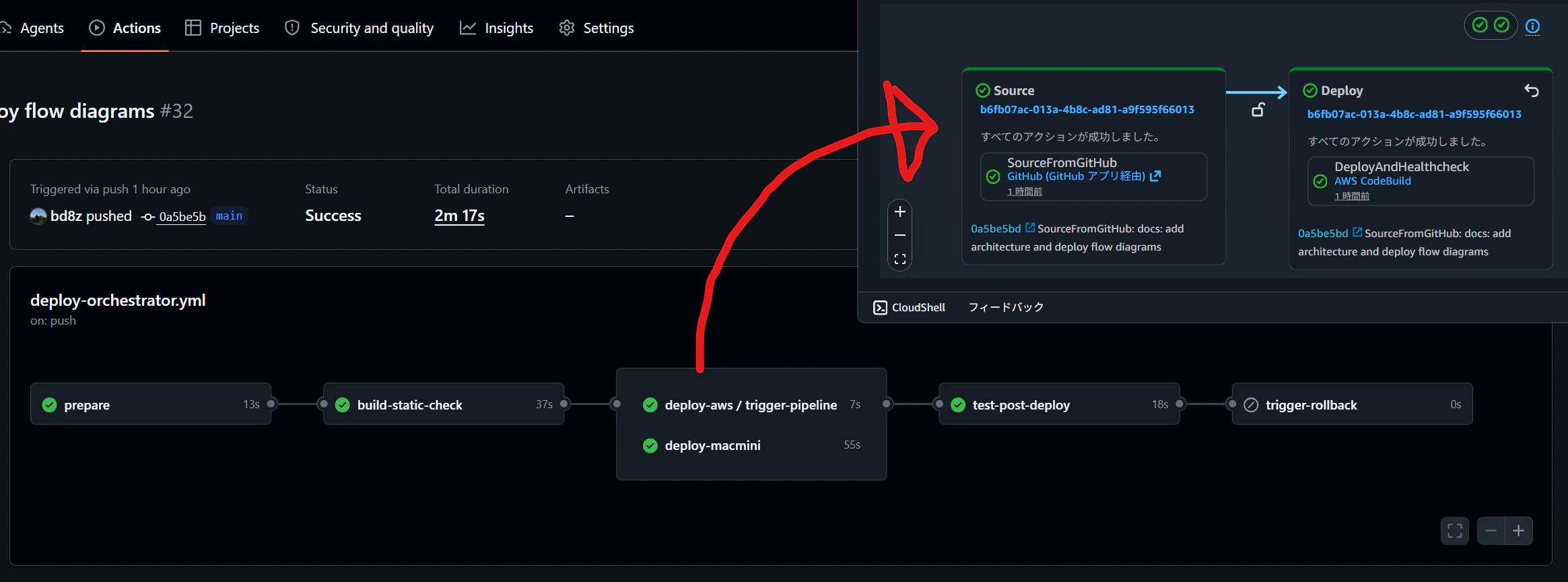Open Source stage execution ID link

[1087, 109]
